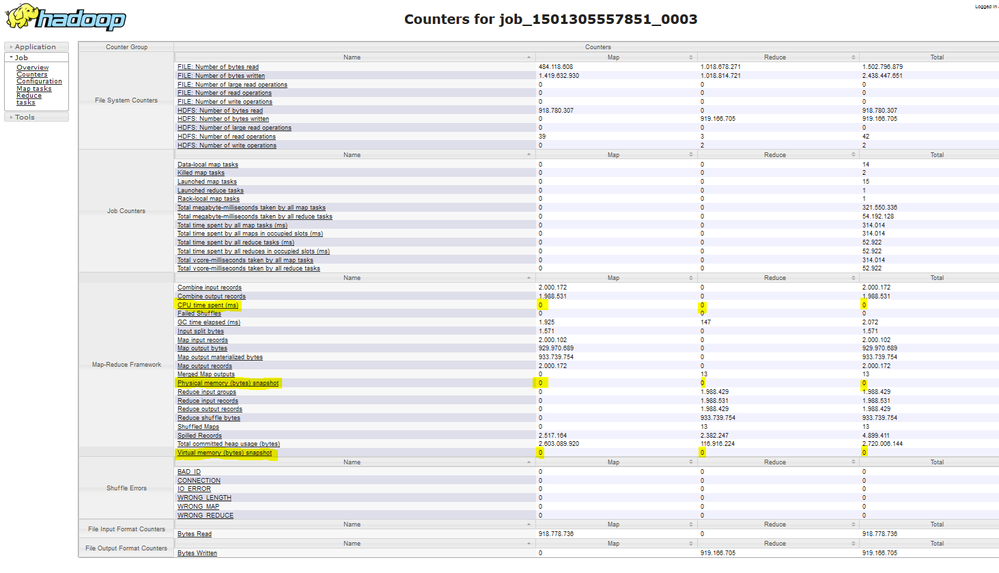Select the page title Counters for job_1501305557851_0003
This screenshot has height=573, width=999.
tap(550, 19)
